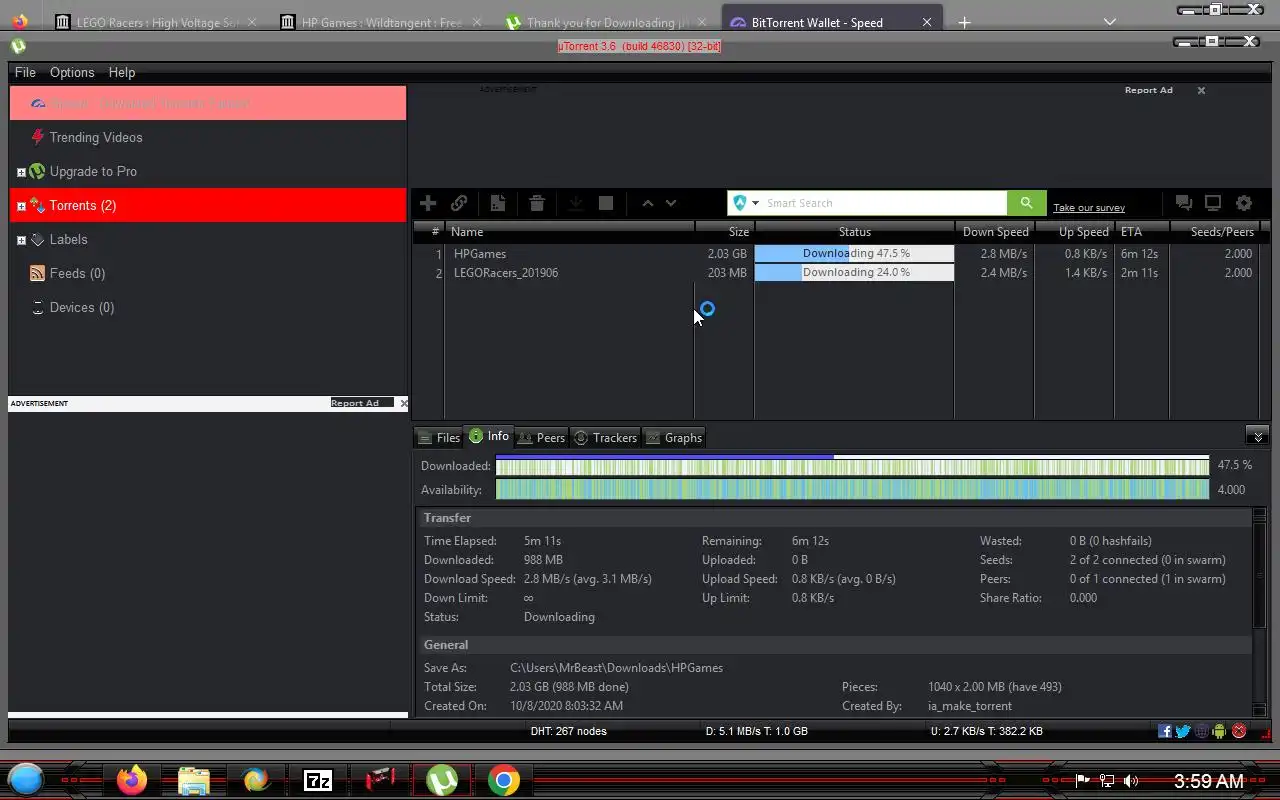Click the Downloaded pieces bar

pyautogui.click(x=852, y=466)
